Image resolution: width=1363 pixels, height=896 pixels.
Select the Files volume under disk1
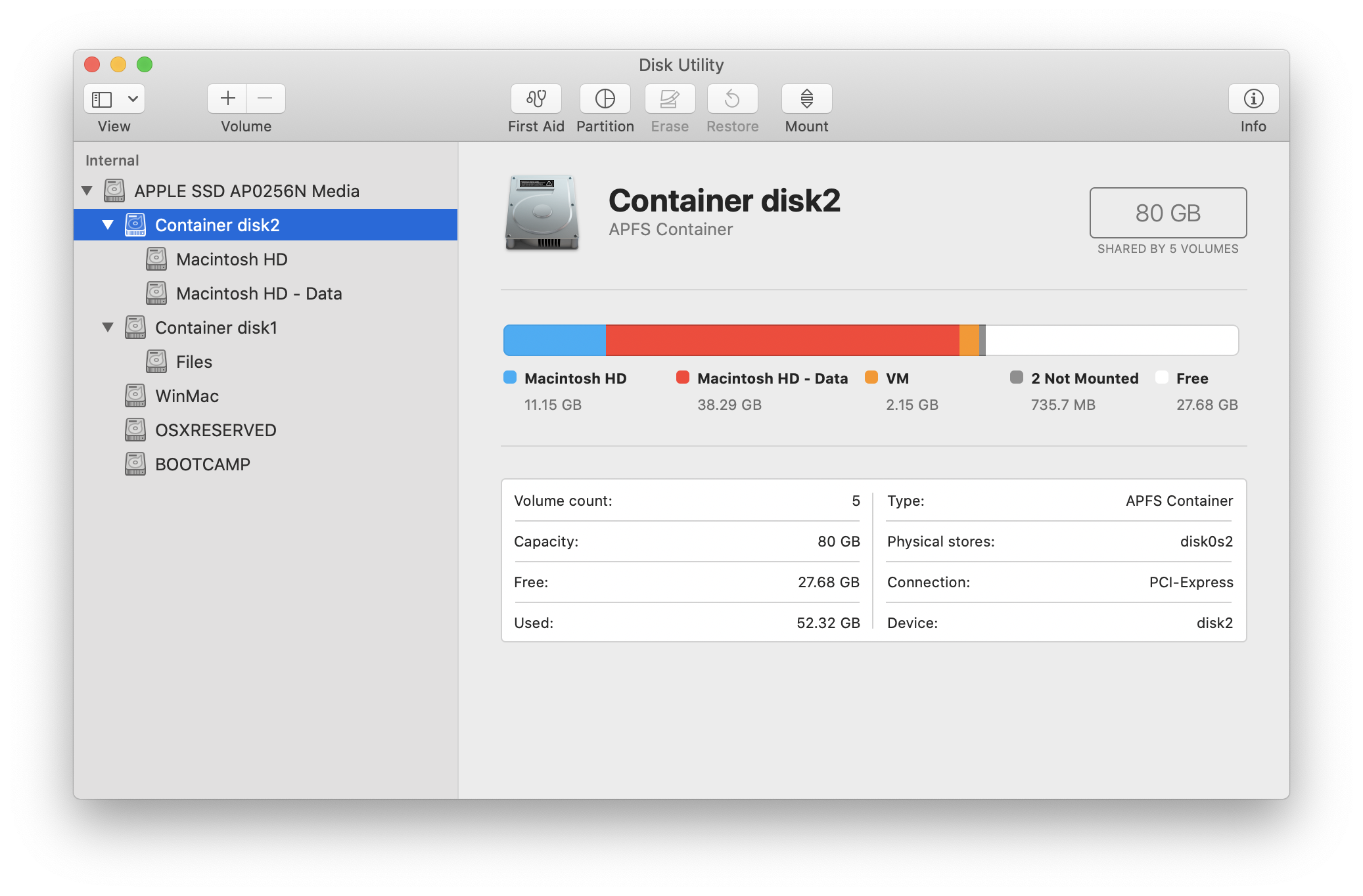(x=194, y=362)
